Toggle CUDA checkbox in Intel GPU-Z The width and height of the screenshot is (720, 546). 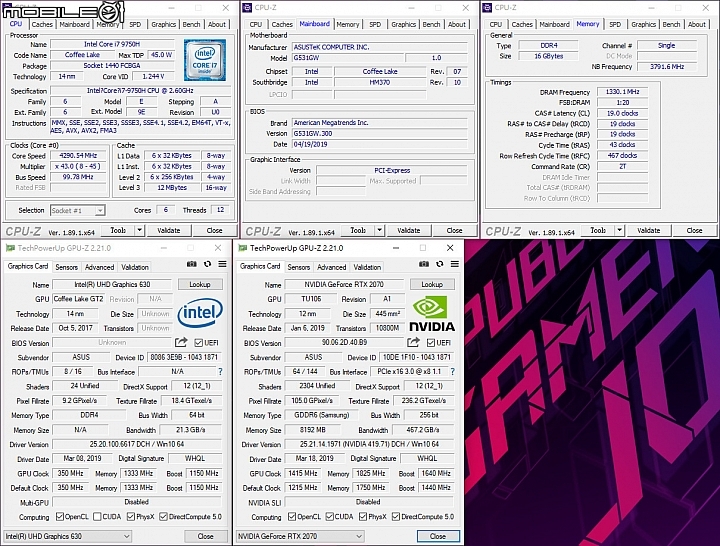tap(97, 517)
